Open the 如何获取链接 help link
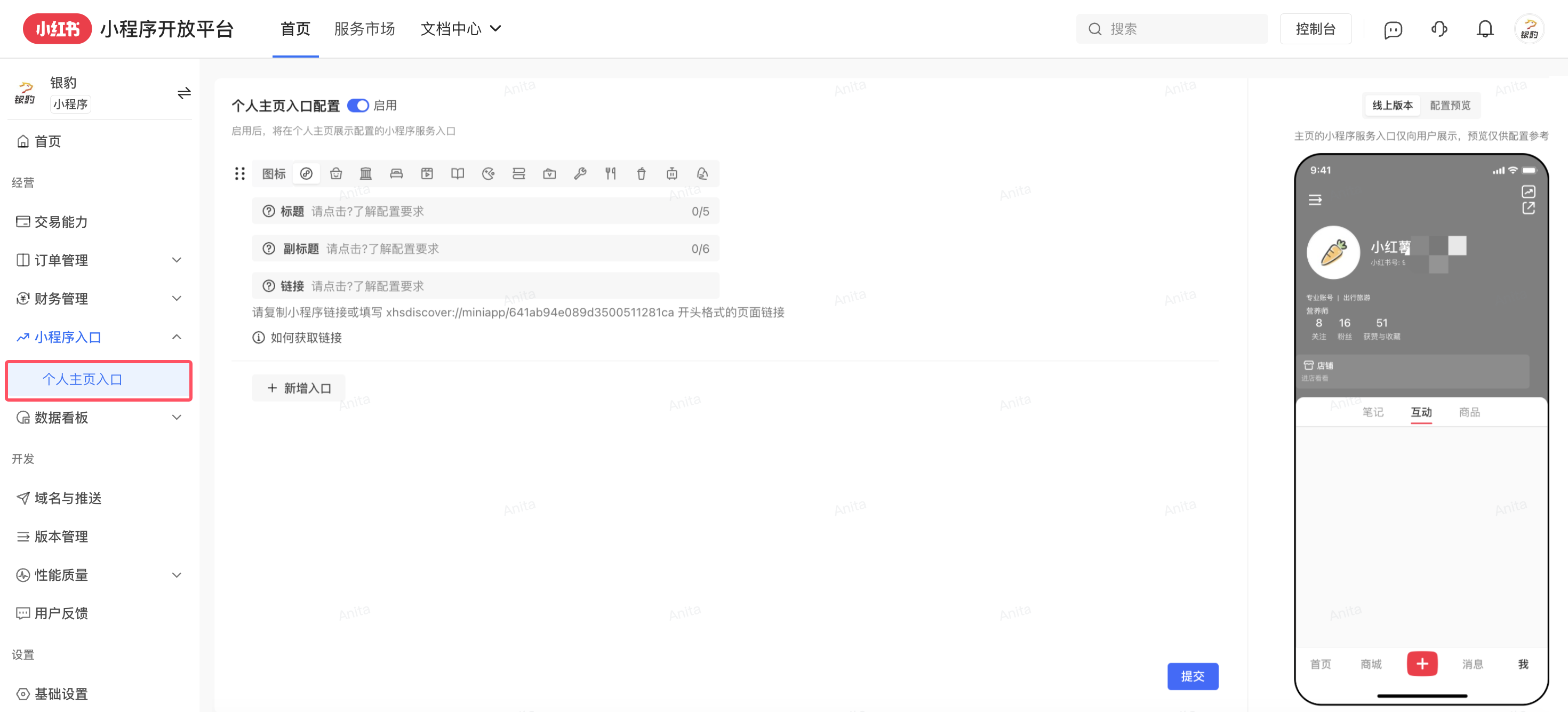 tap(306, 338)
